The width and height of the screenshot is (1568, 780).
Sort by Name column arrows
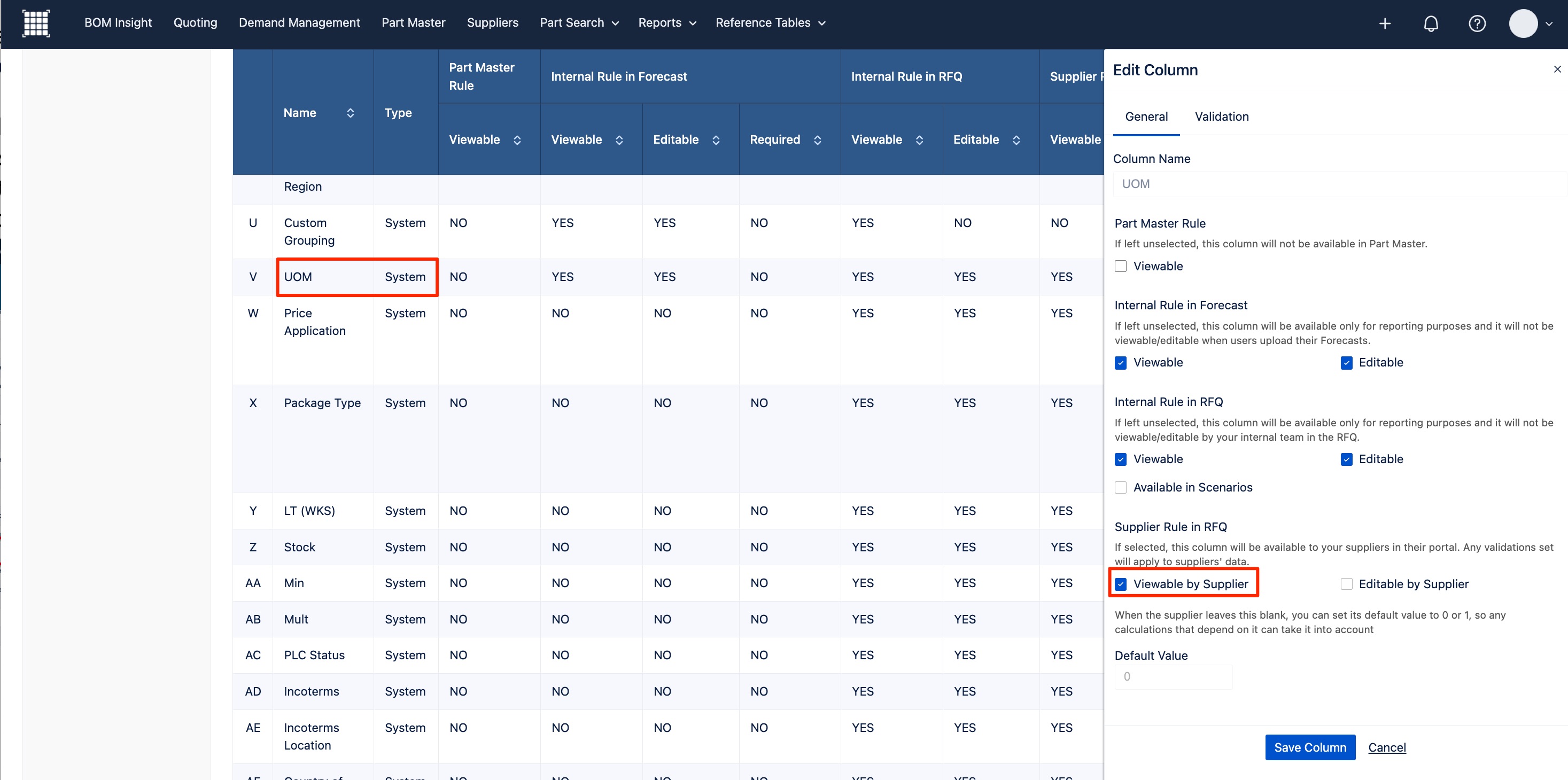click(351, 113)
